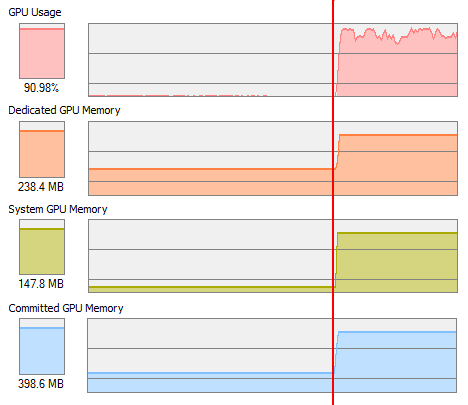Select the 238.4 MB value
The width and height of the screenshot is (468, 405).
click(x=41, y=187)
